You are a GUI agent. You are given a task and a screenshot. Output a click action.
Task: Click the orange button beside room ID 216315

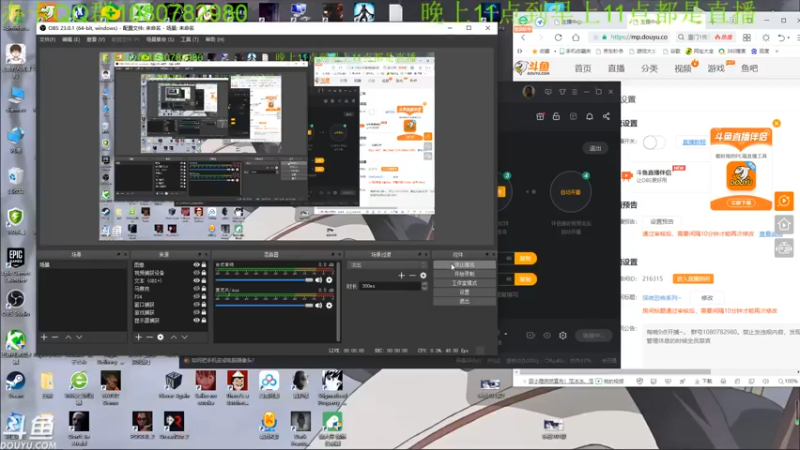[693, 279]
